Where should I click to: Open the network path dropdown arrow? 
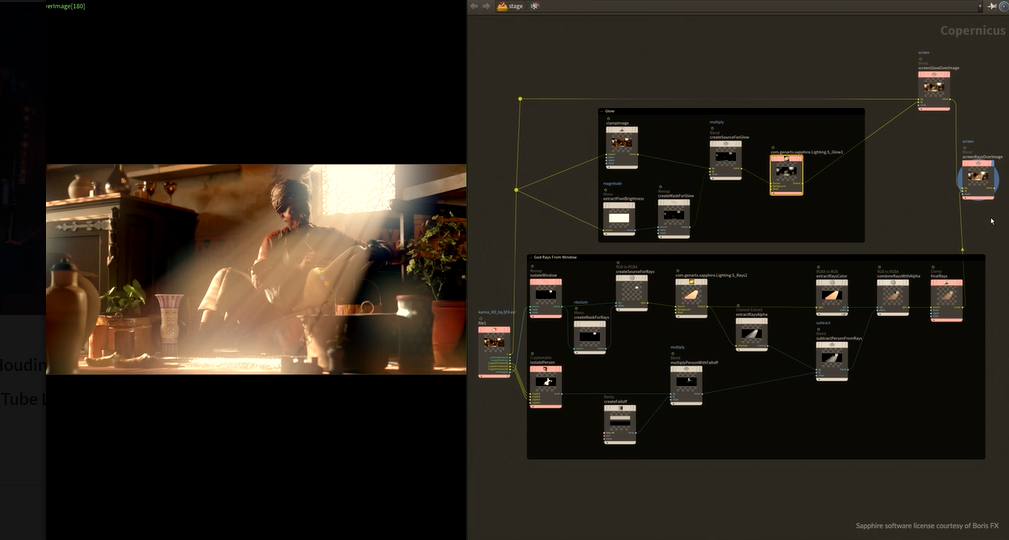[980, 6]
